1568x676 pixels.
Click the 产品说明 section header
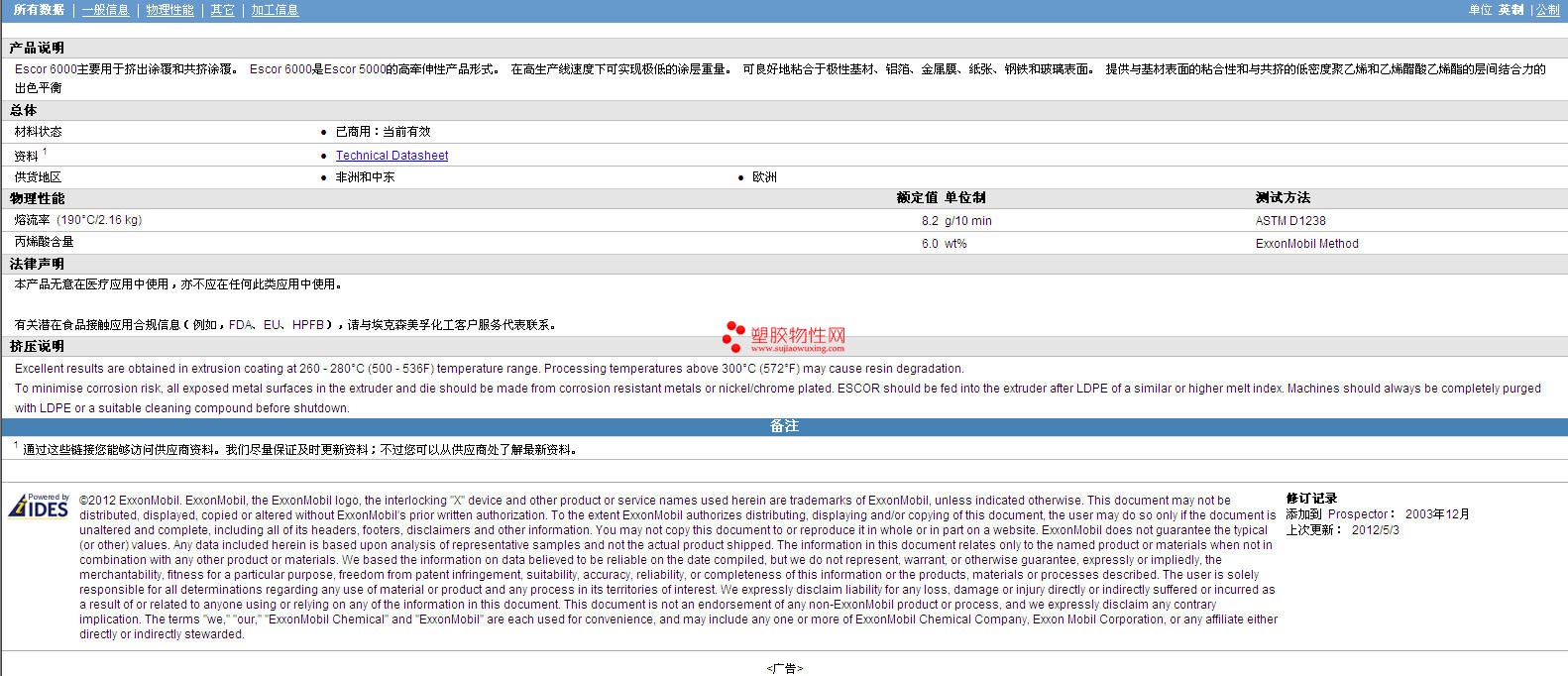pyautogui.click(x=37, y=48)
